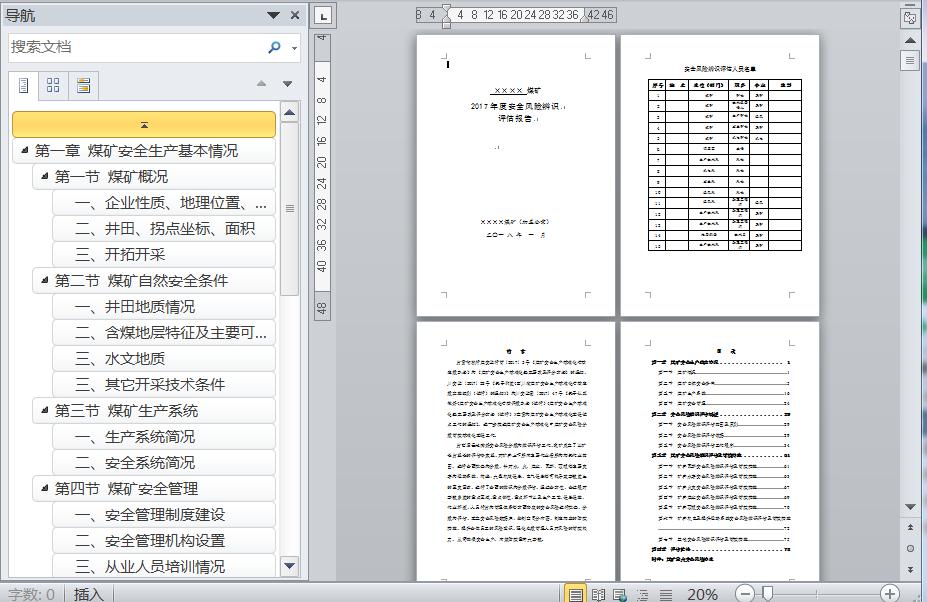Image resolution: width=927 pixels, height=602 pixels.
Task: Select heading 一、井田地质情况
Action: (164, 307)
